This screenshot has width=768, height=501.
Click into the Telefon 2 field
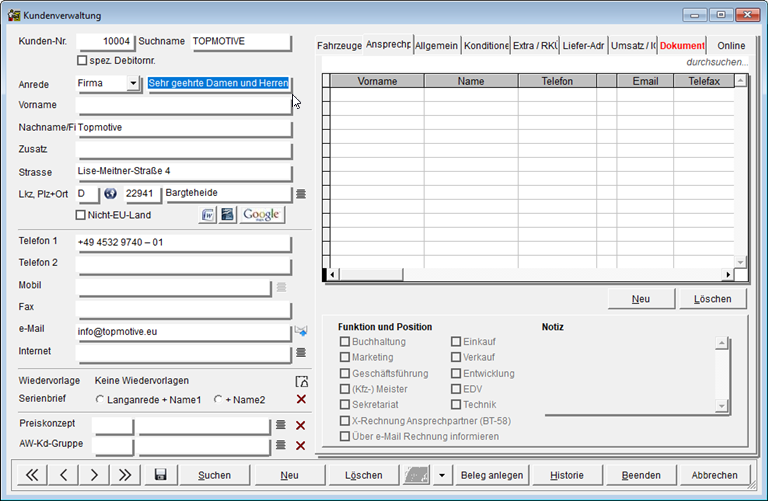184,264
